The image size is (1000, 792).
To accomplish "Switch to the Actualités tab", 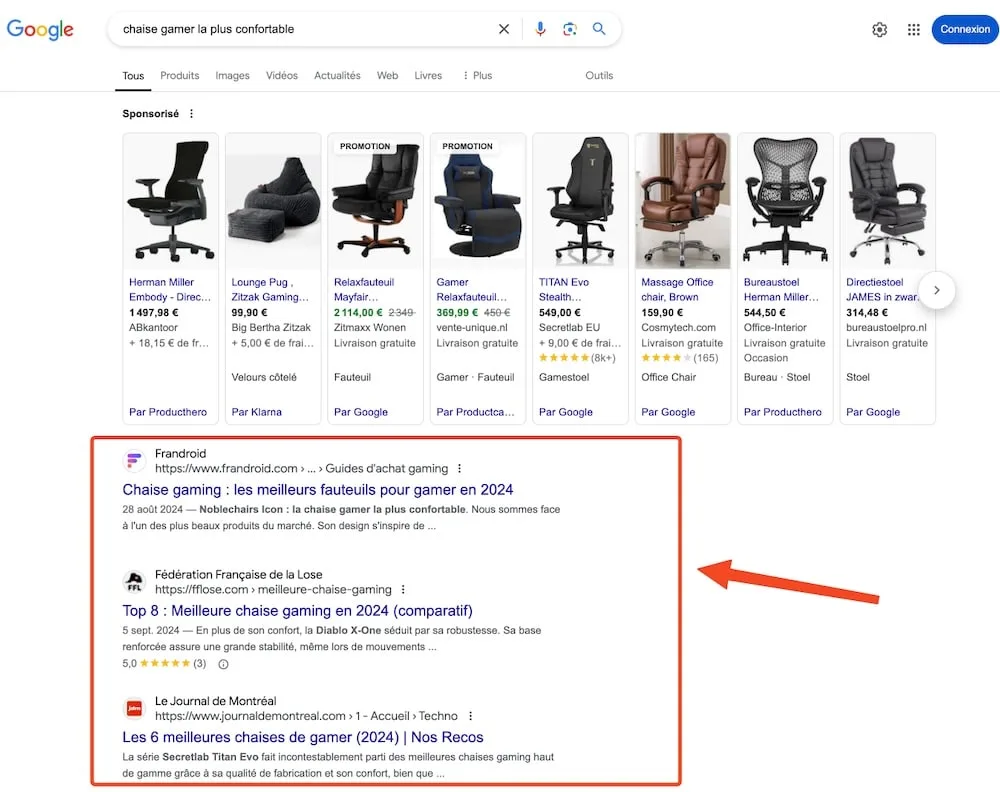I will pos(337,75).
